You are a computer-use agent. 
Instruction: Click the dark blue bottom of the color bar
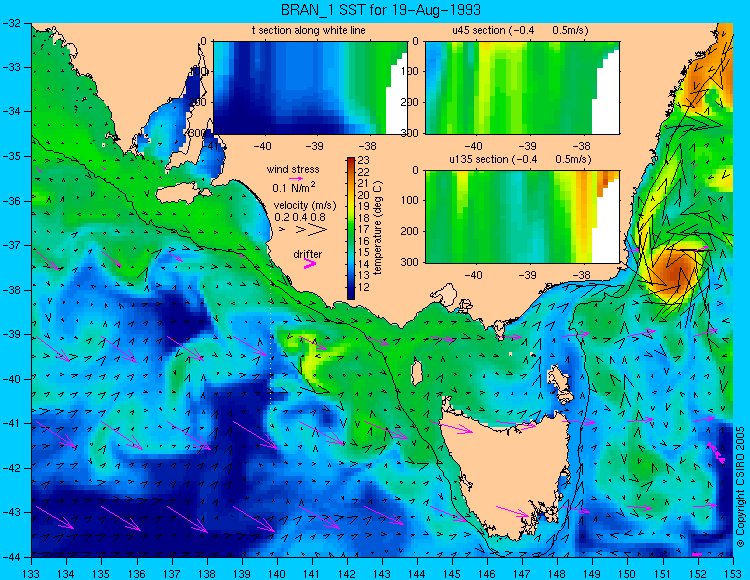(351, 294)
